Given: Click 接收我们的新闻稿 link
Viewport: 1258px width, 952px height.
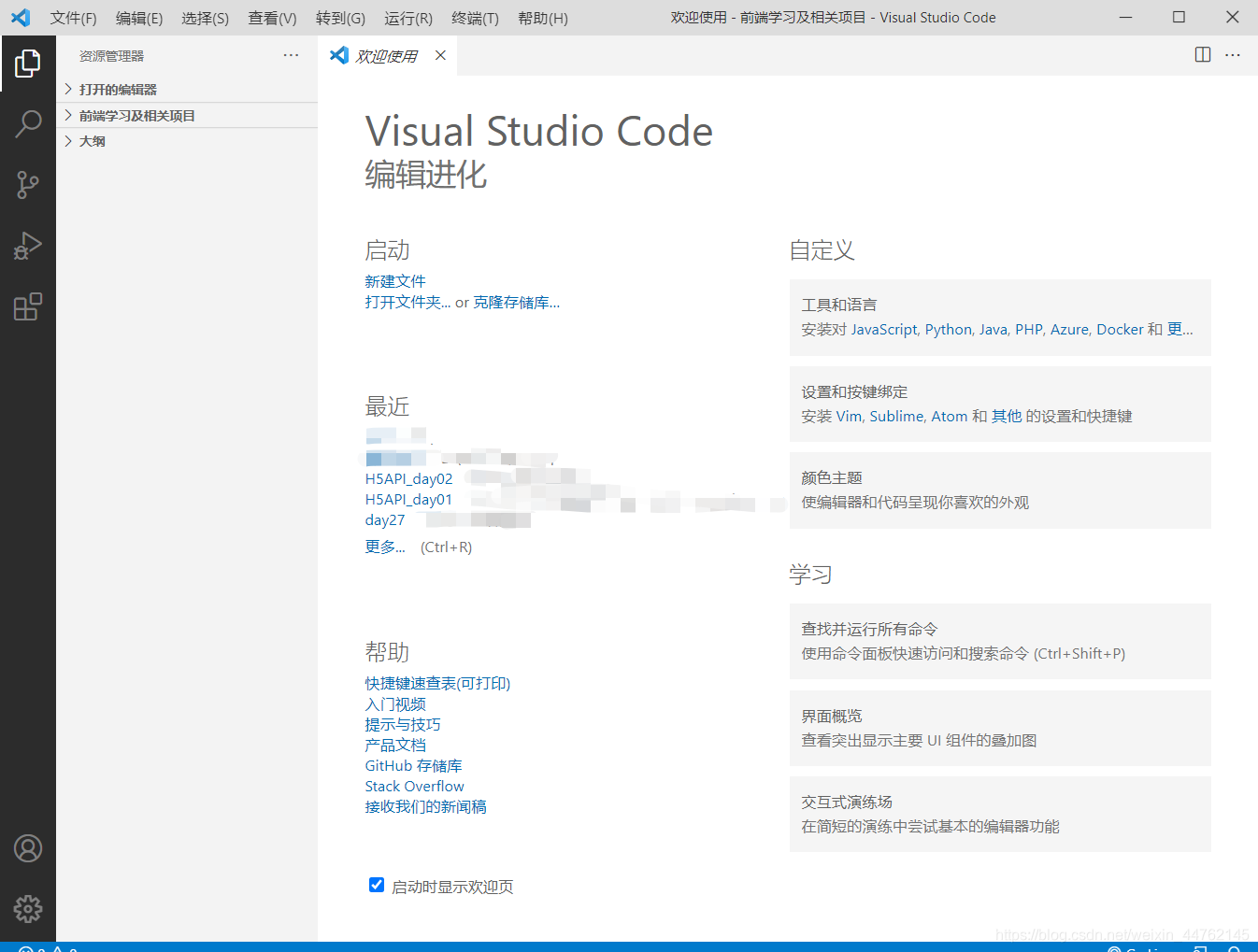Looking at the screenshot, I should click(x=425, y=806).
